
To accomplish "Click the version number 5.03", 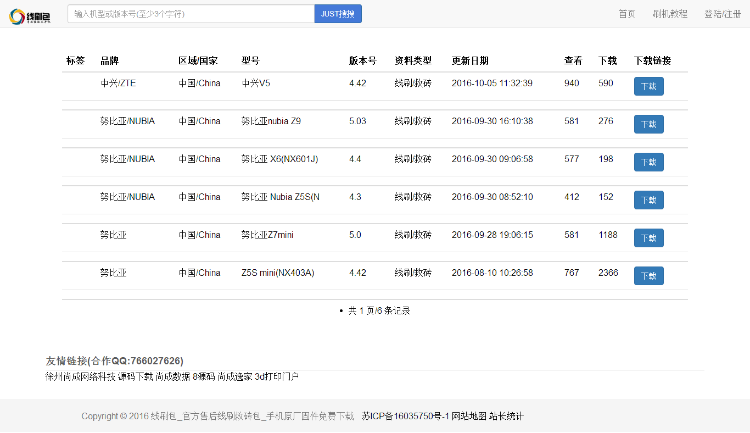I will [x=357, y=121].
